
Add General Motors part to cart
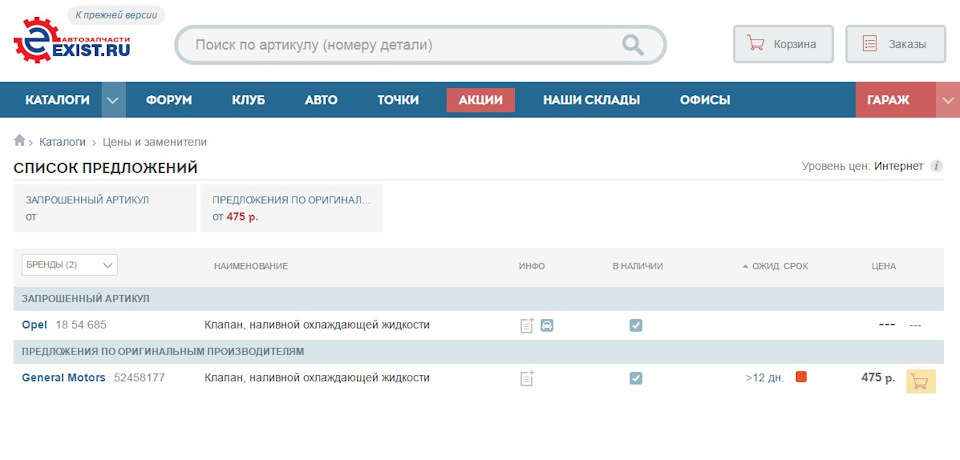click(920, 382)
